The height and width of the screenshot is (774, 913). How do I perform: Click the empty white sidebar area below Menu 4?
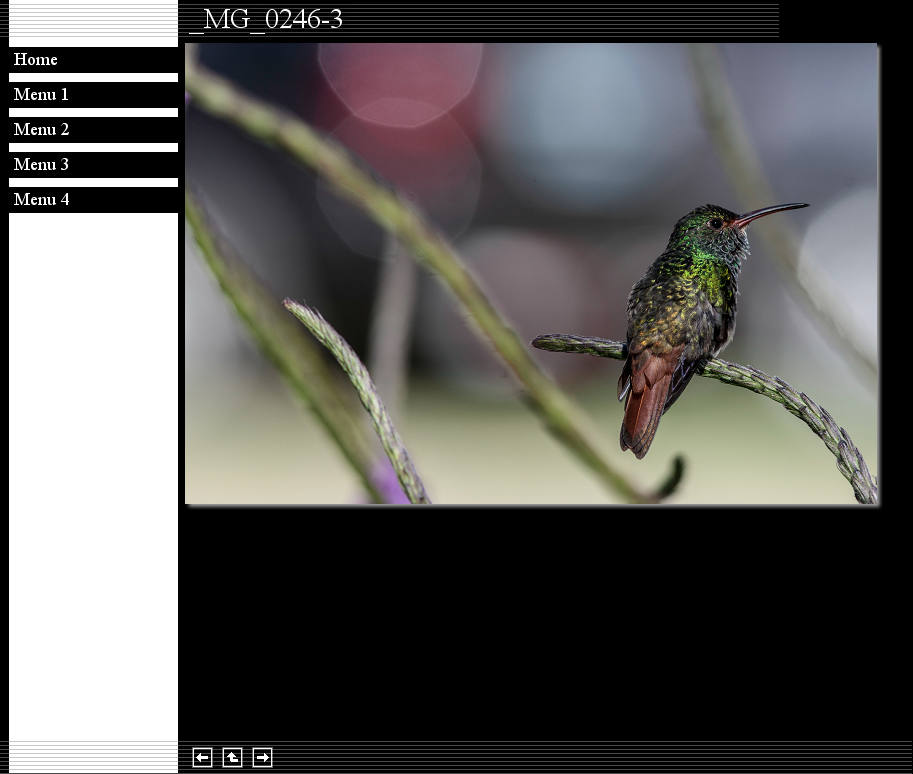(x=93, y=470)
